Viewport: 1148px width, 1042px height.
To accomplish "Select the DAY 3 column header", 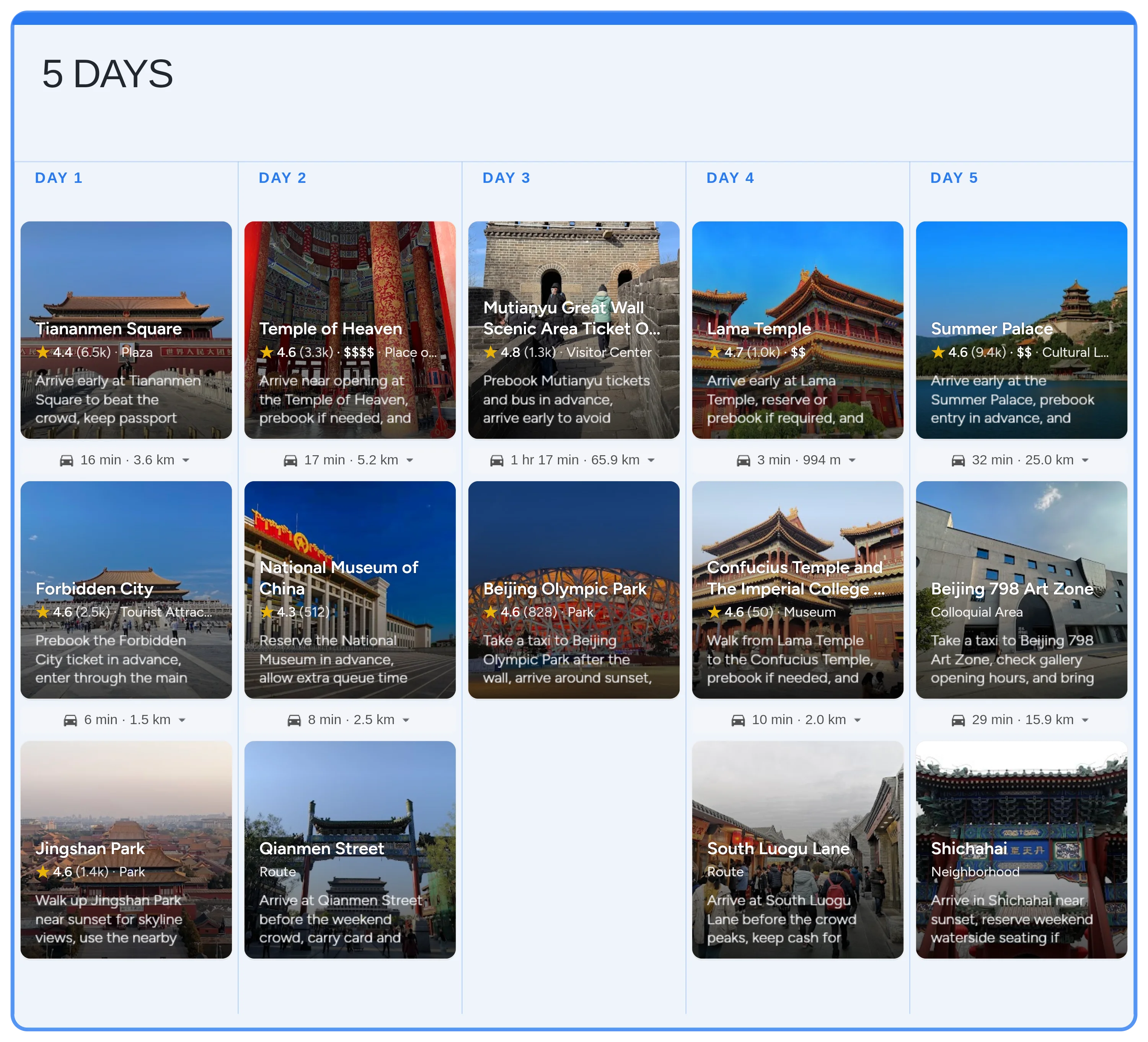I will [506, 178].
